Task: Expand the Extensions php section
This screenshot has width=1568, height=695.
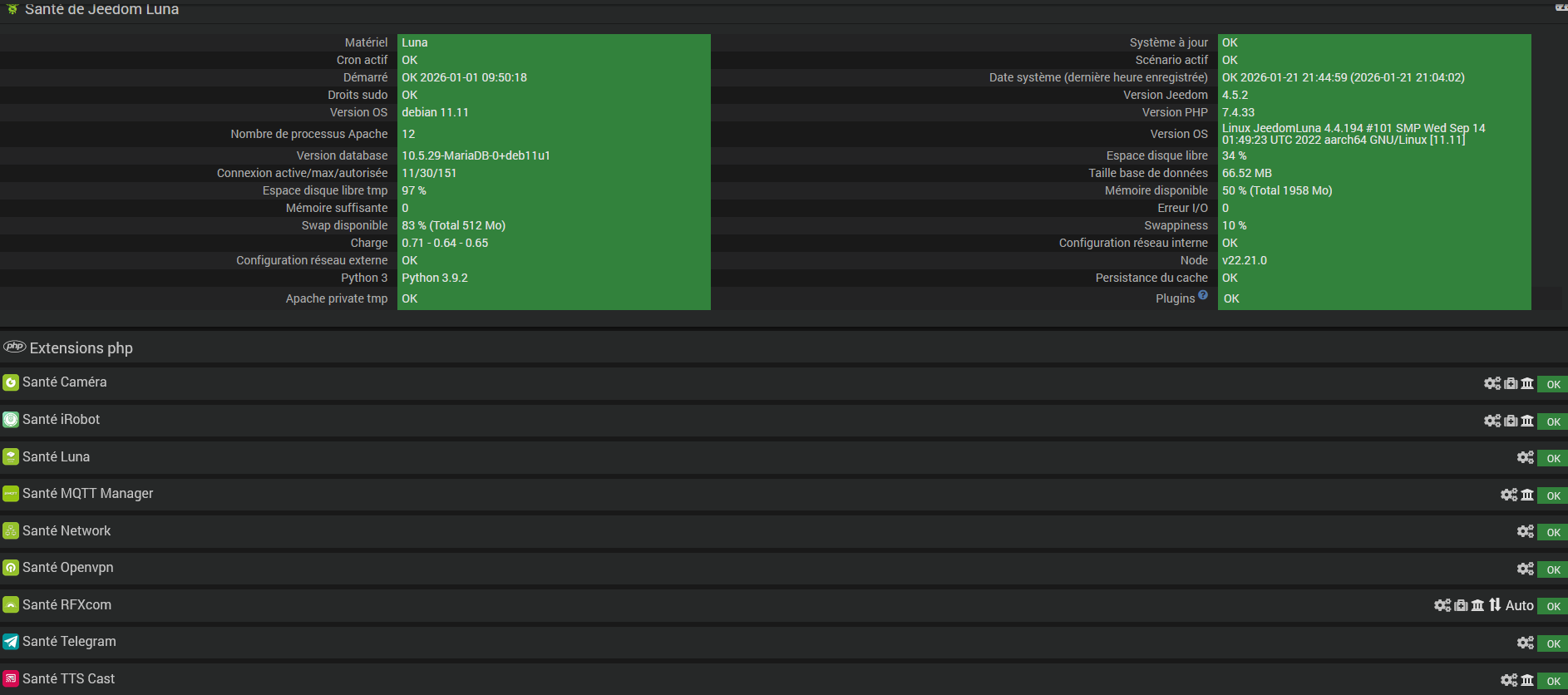Action: coord(81,348)
